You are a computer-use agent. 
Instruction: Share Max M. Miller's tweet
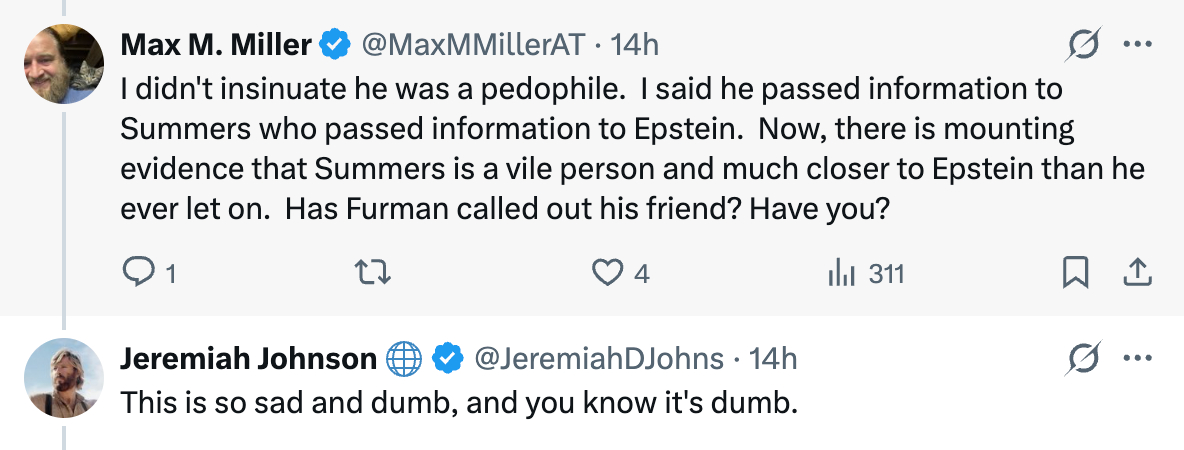point(1137,272)
